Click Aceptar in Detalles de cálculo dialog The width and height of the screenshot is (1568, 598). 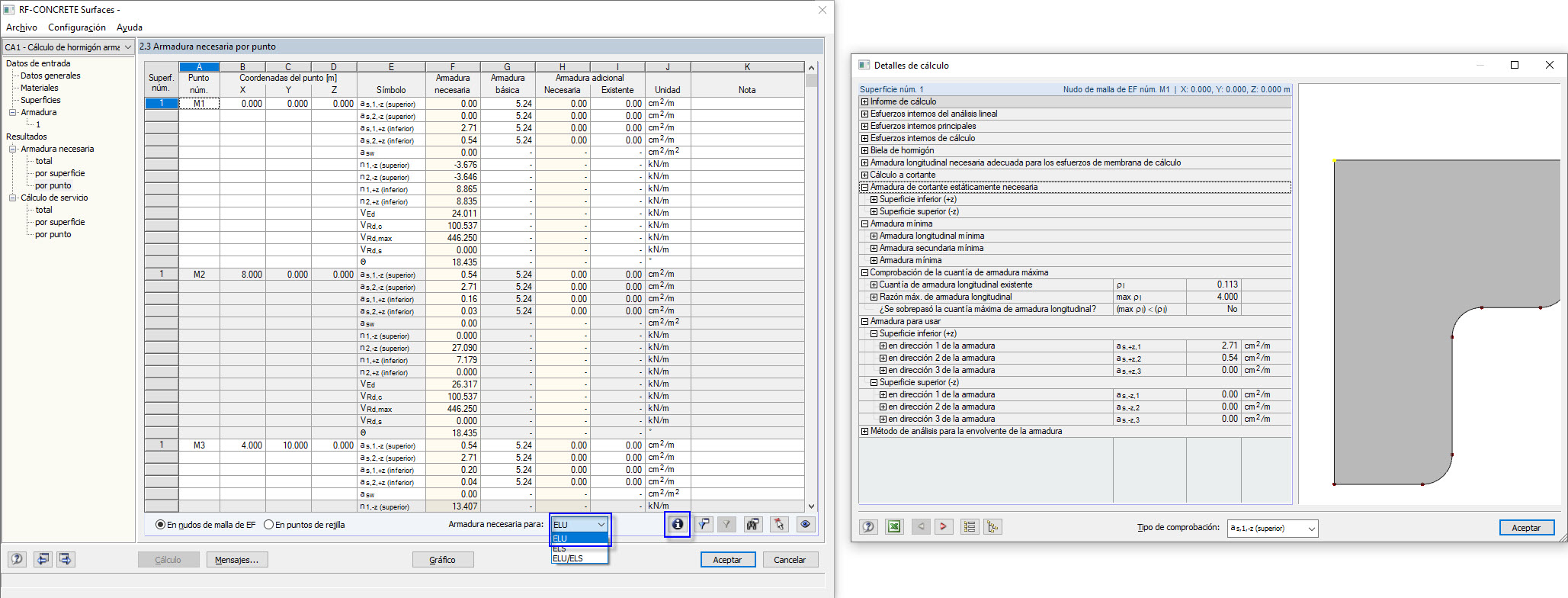click(1526, 528)
